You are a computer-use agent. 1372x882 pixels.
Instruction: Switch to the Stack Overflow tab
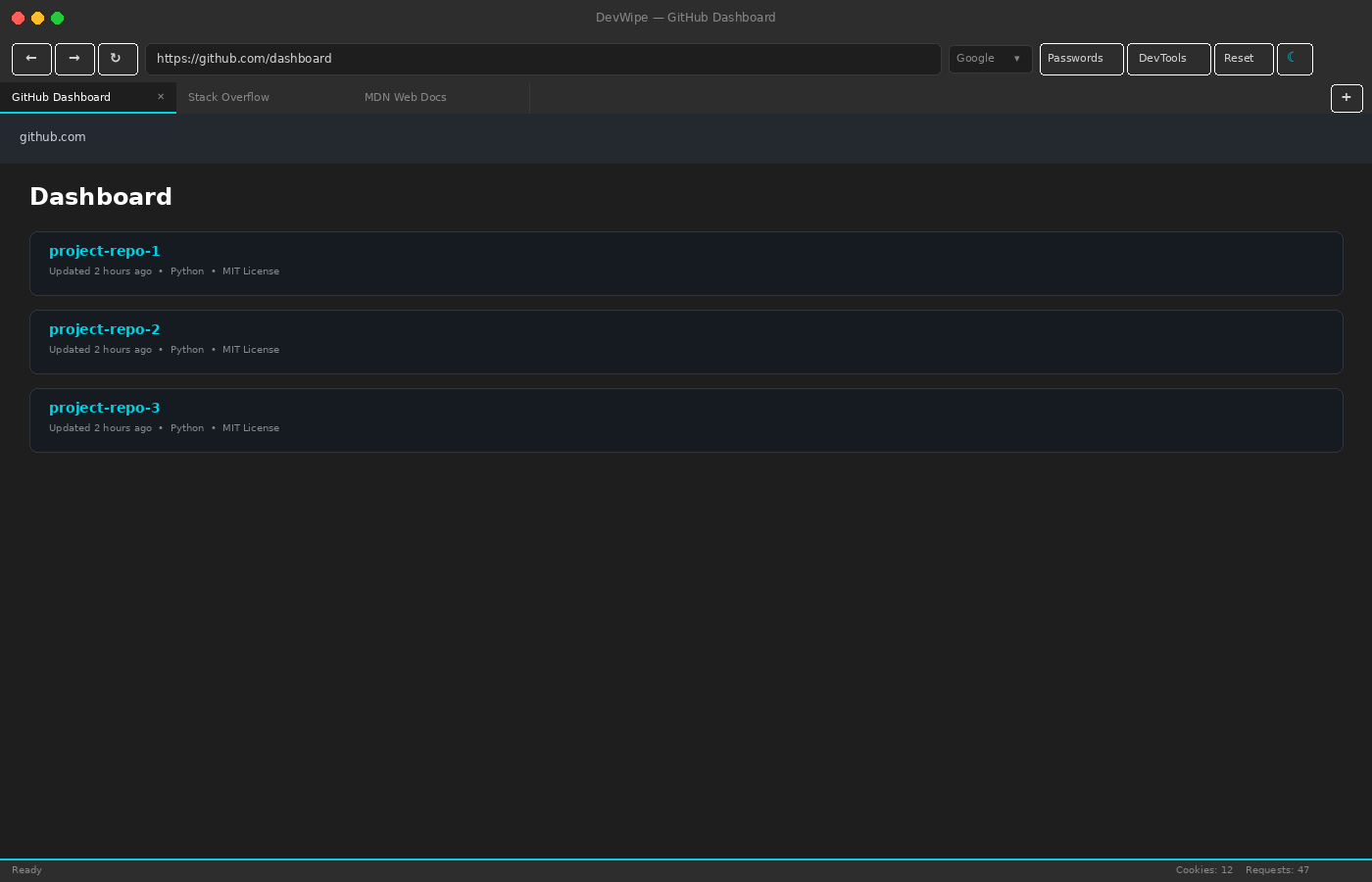coord(228,97)
